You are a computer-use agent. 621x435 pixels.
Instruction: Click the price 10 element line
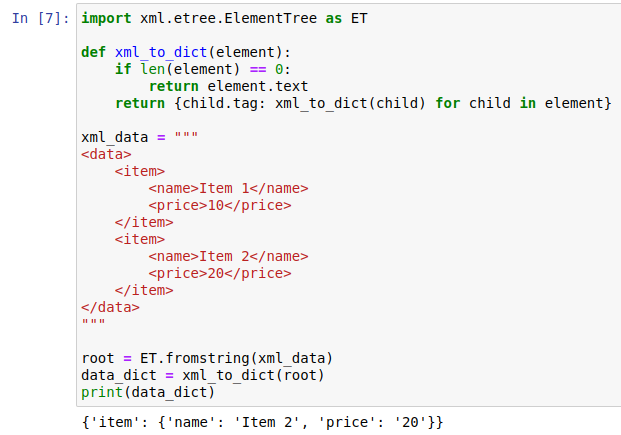click(220, 206)
